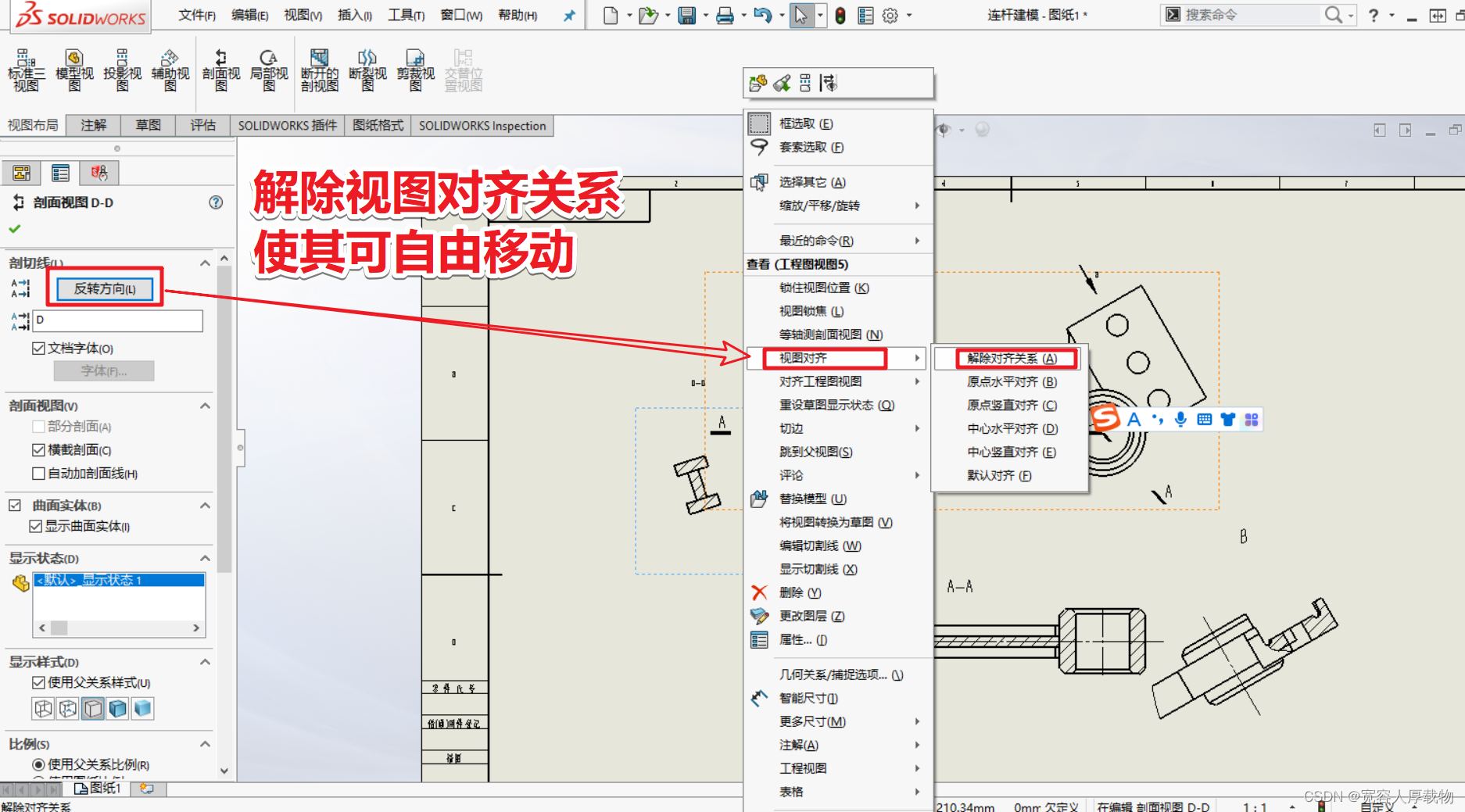Image resolution: width=1465 pixels, height=812 pixels.
Task: Expand the 对齐工程图视图 submenu
Action: coord(839,381)
